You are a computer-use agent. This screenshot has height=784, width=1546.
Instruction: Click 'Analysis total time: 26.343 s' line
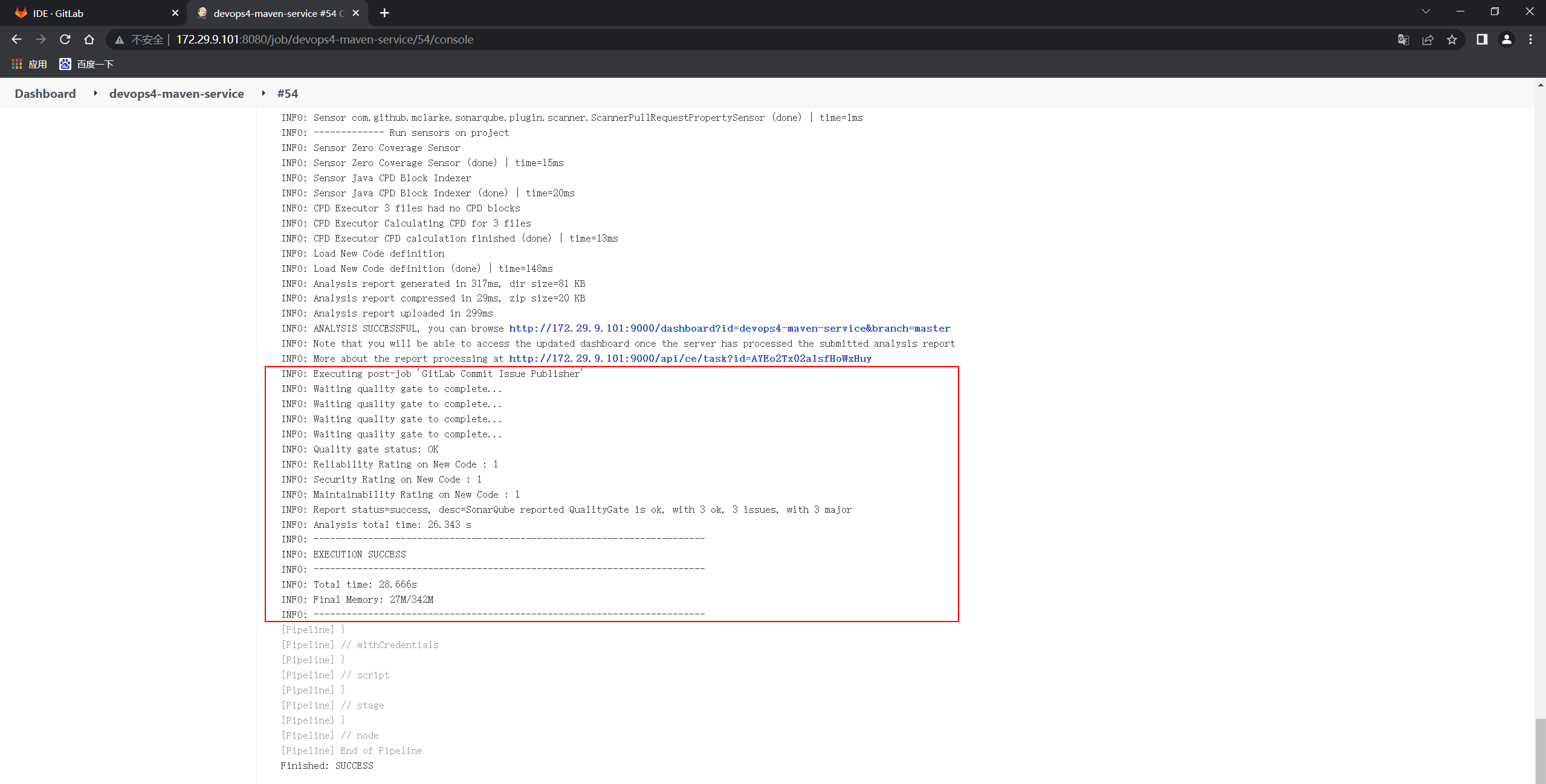[x=376, y=525]
